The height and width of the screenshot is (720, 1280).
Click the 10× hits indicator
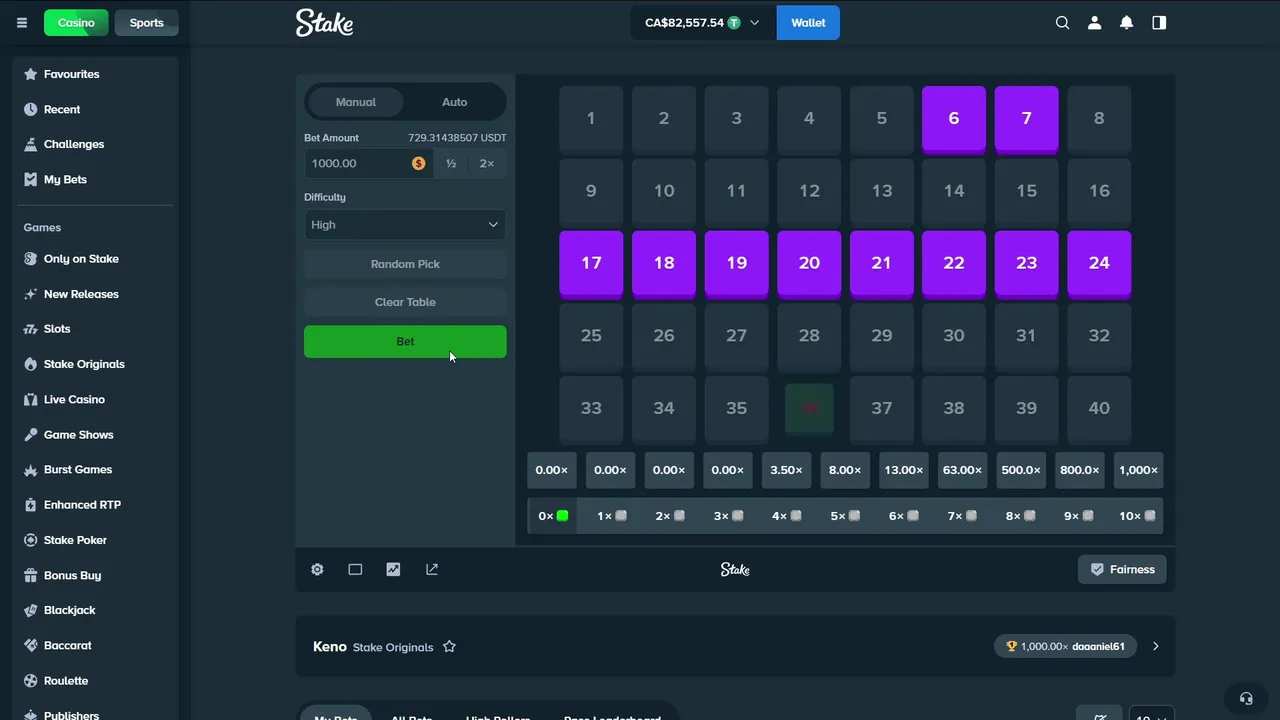1138,516
